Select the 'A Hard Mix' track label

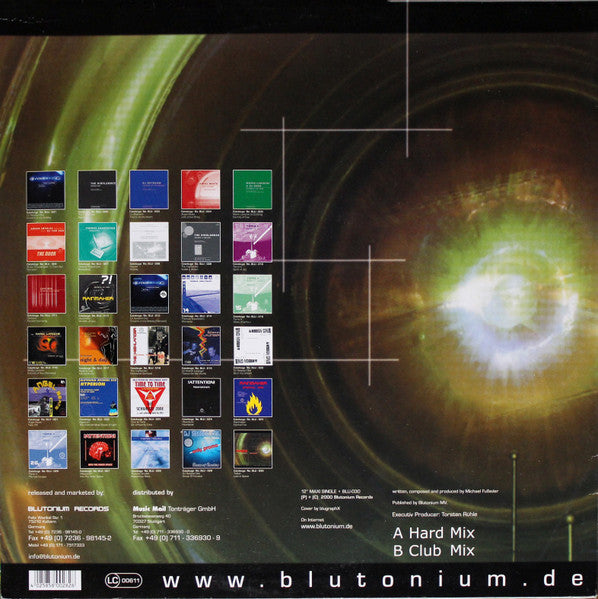coord(434,533)
